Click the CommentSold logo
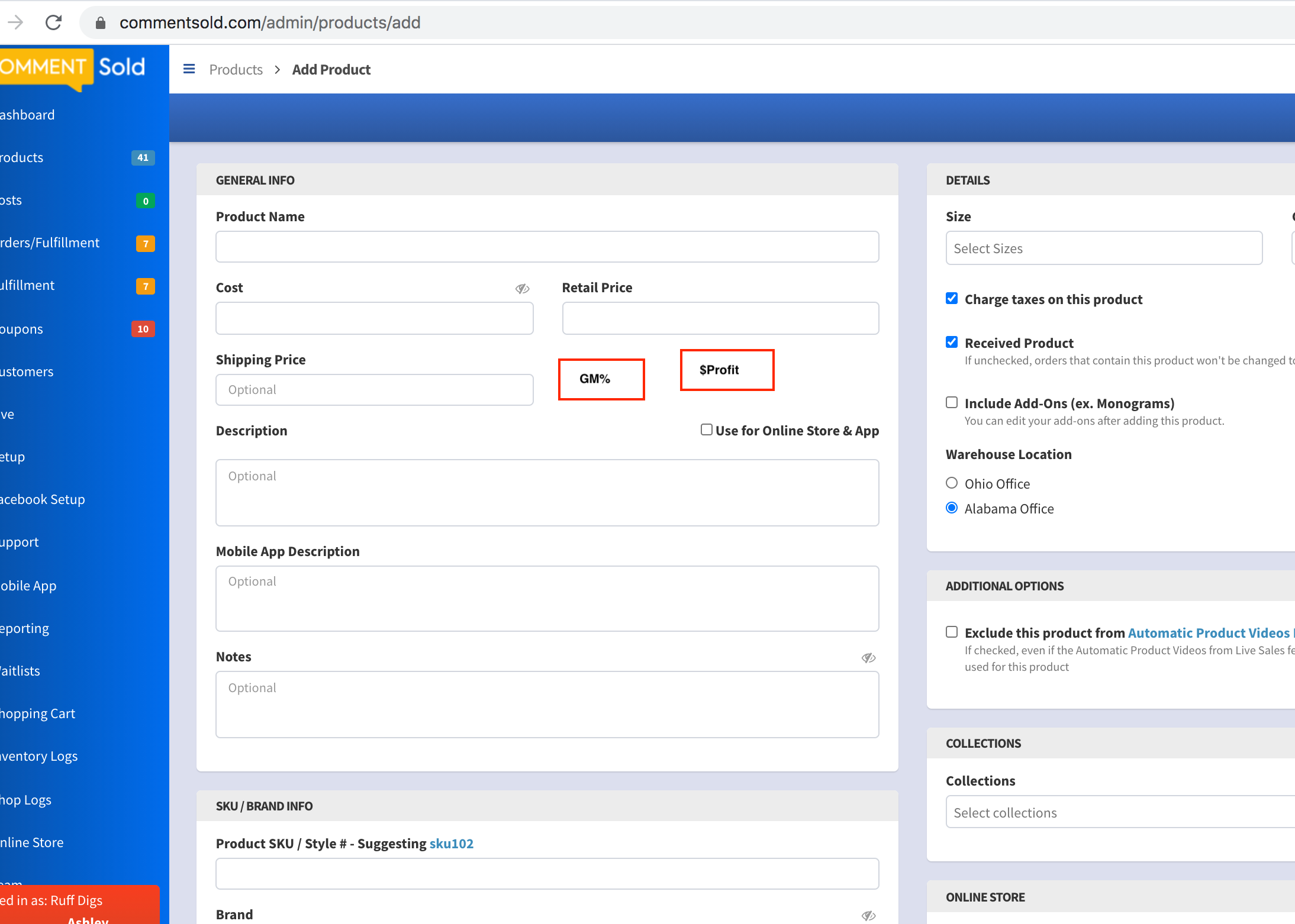 click(72, 67)
